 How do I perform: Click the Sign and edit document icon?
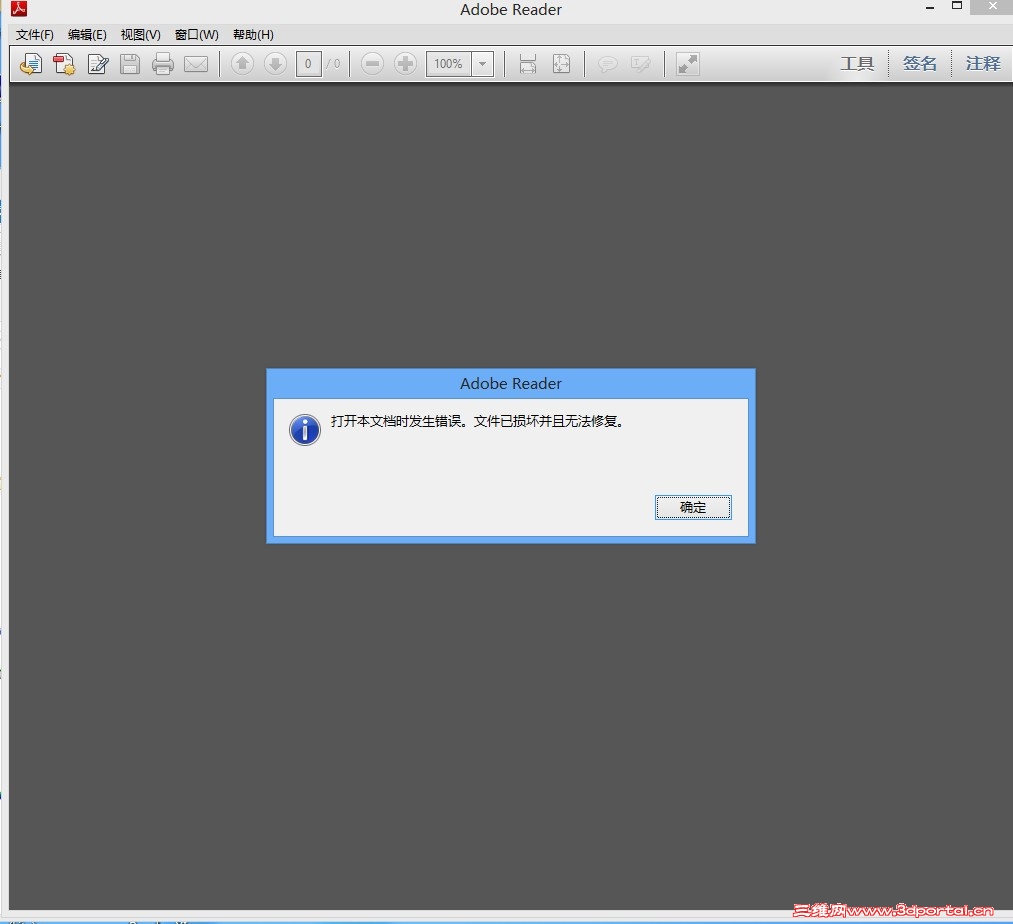tap(98, 64)
